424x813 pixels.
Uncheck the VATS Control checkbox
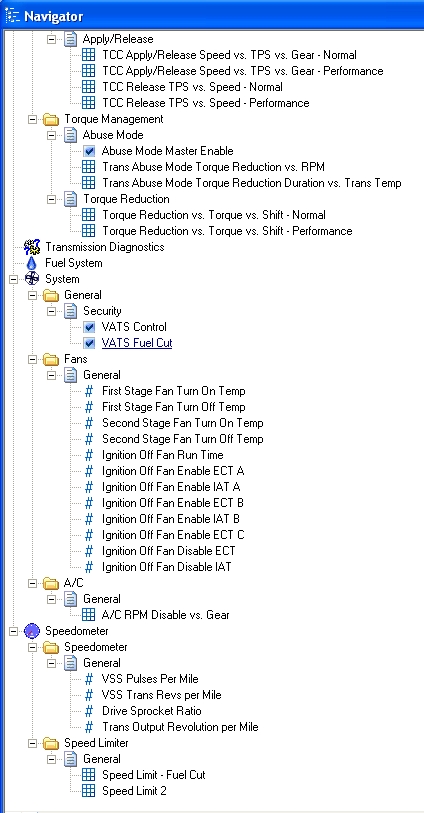coord(89,327)
